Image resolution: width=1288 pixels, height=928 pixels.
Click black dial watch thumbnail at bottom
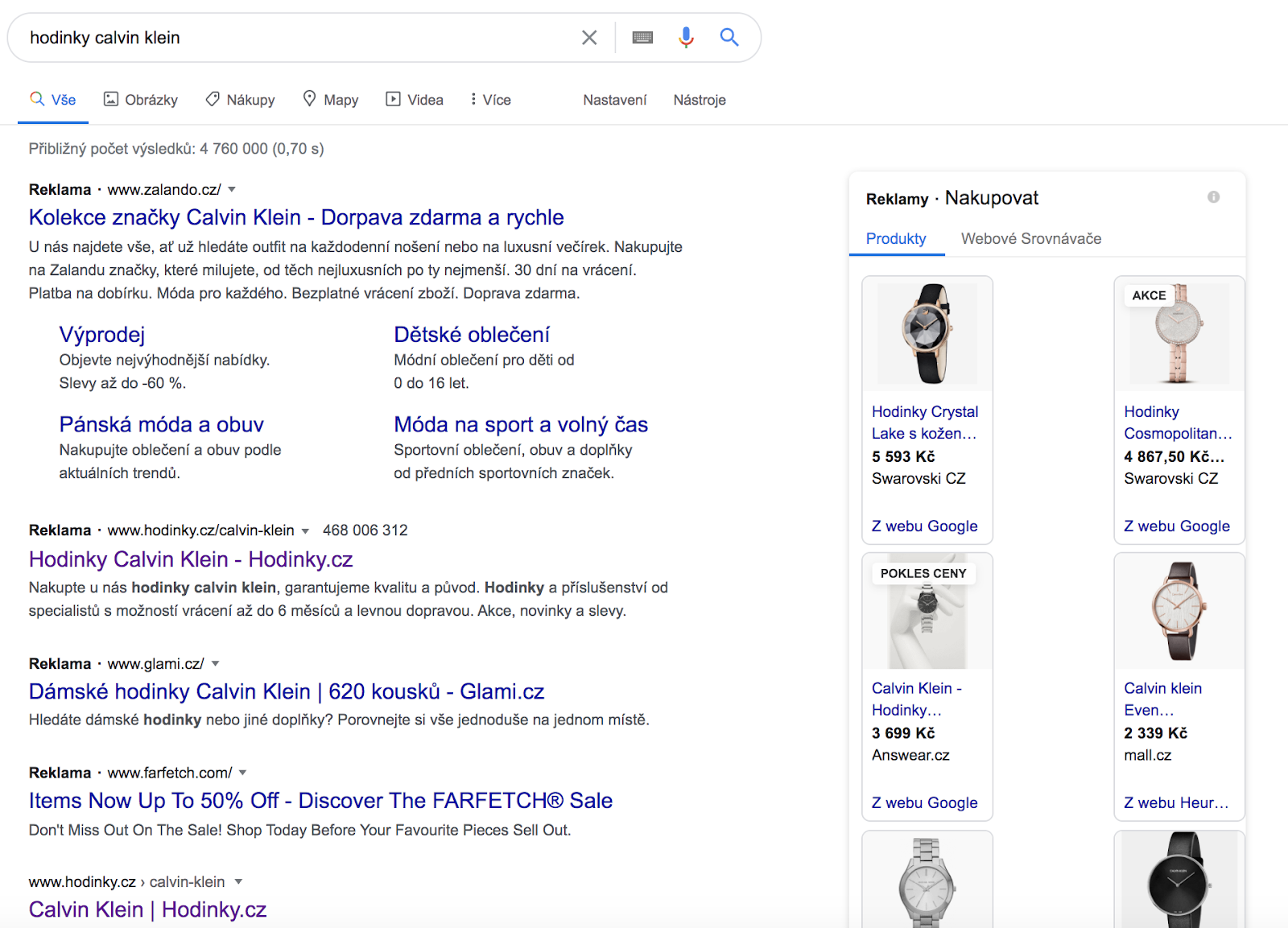pos(1179,881)
